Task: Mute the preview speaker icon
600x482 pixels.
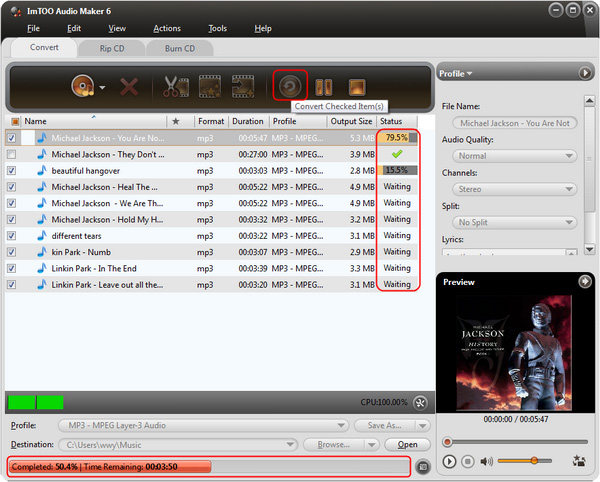Action: point(486,461)
